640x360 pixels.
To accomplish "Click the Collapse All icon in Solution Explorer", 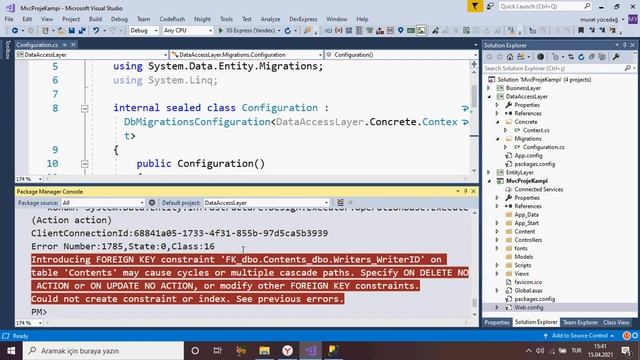I will pyautogui.click(x=592, y=57).
